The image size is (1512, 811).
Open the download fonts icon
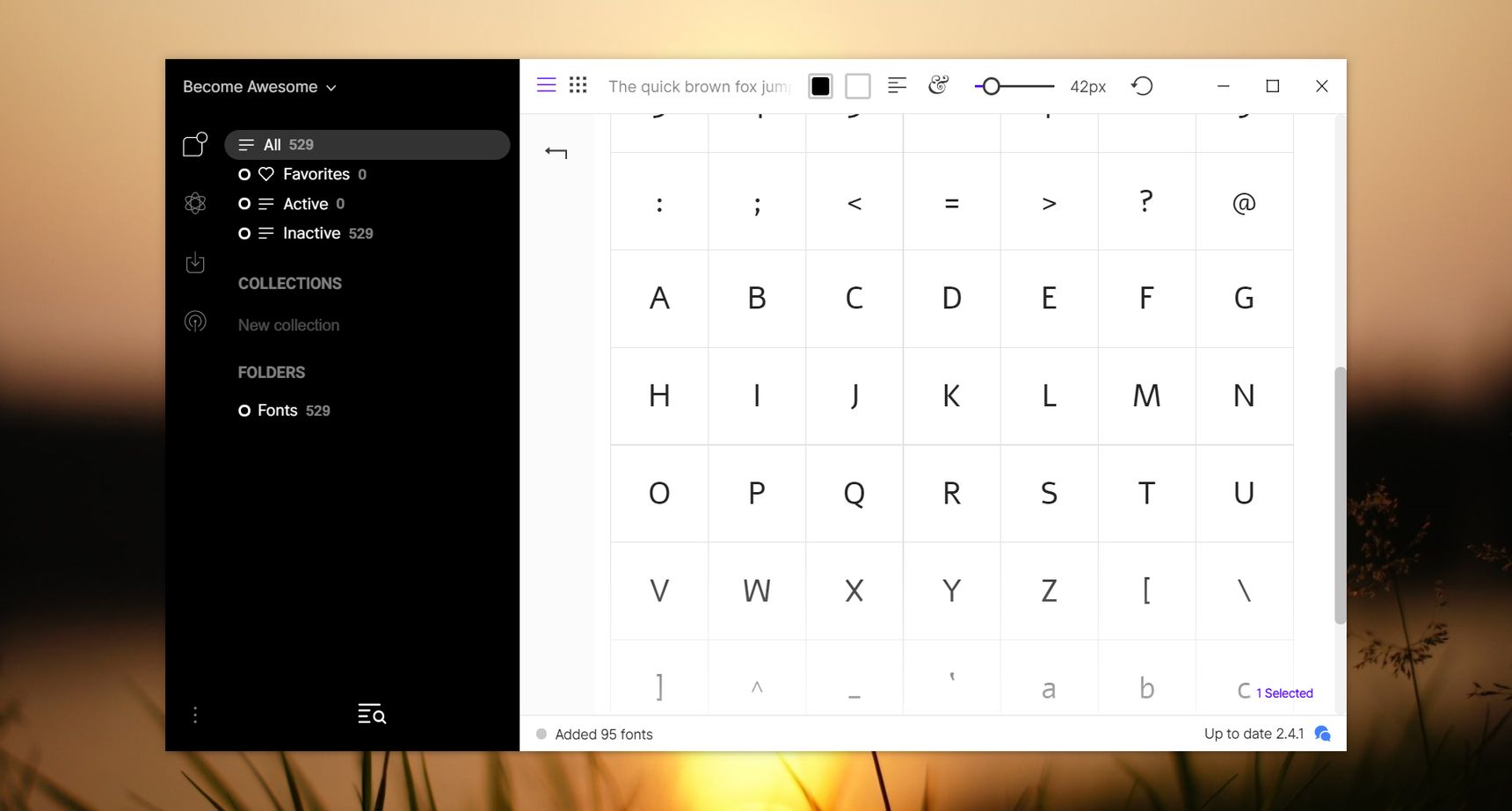point(195,263)
